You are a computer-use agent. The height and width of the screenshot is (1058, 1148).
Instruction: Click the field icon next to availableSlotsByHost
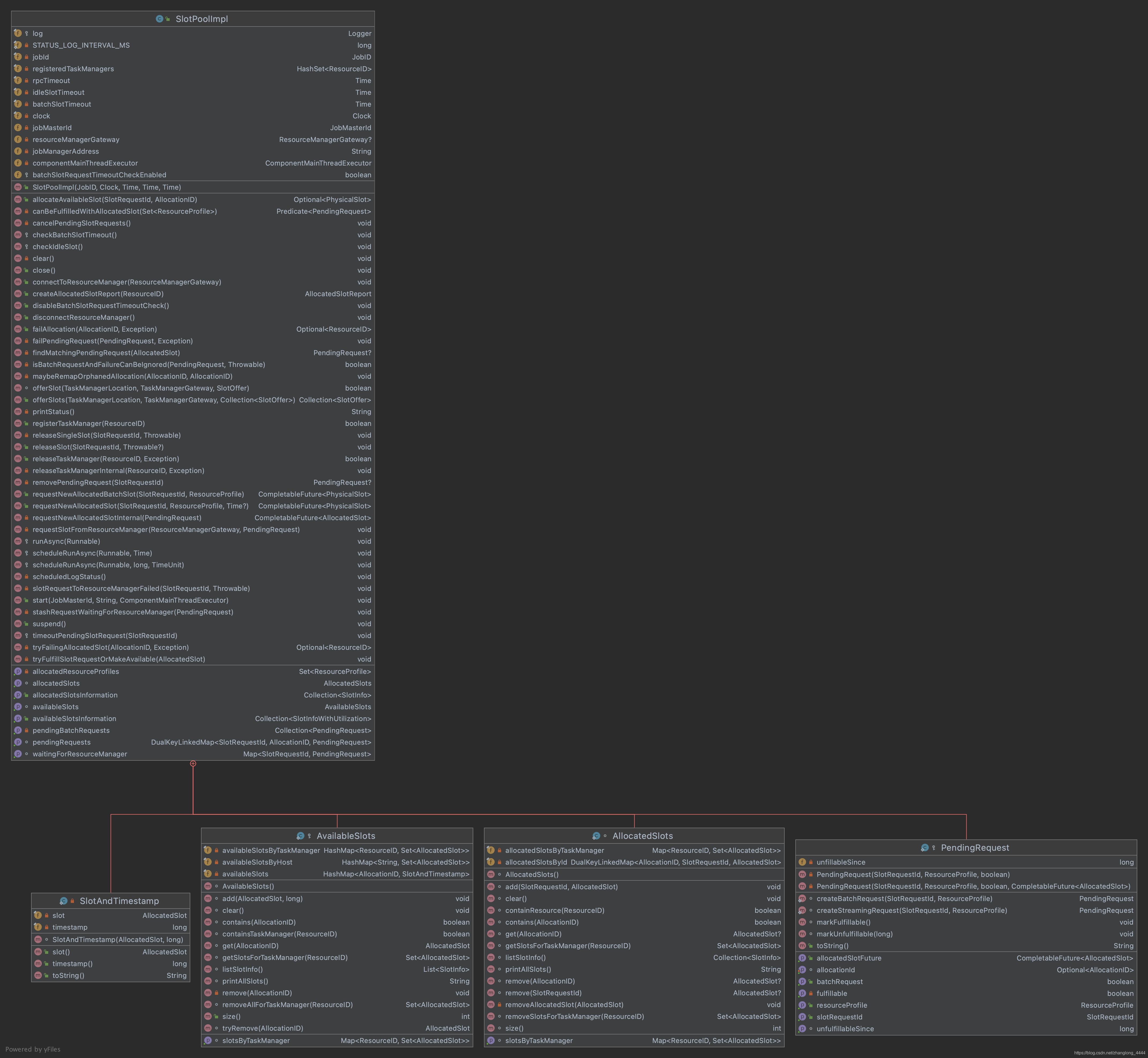[x=207, y=862]
